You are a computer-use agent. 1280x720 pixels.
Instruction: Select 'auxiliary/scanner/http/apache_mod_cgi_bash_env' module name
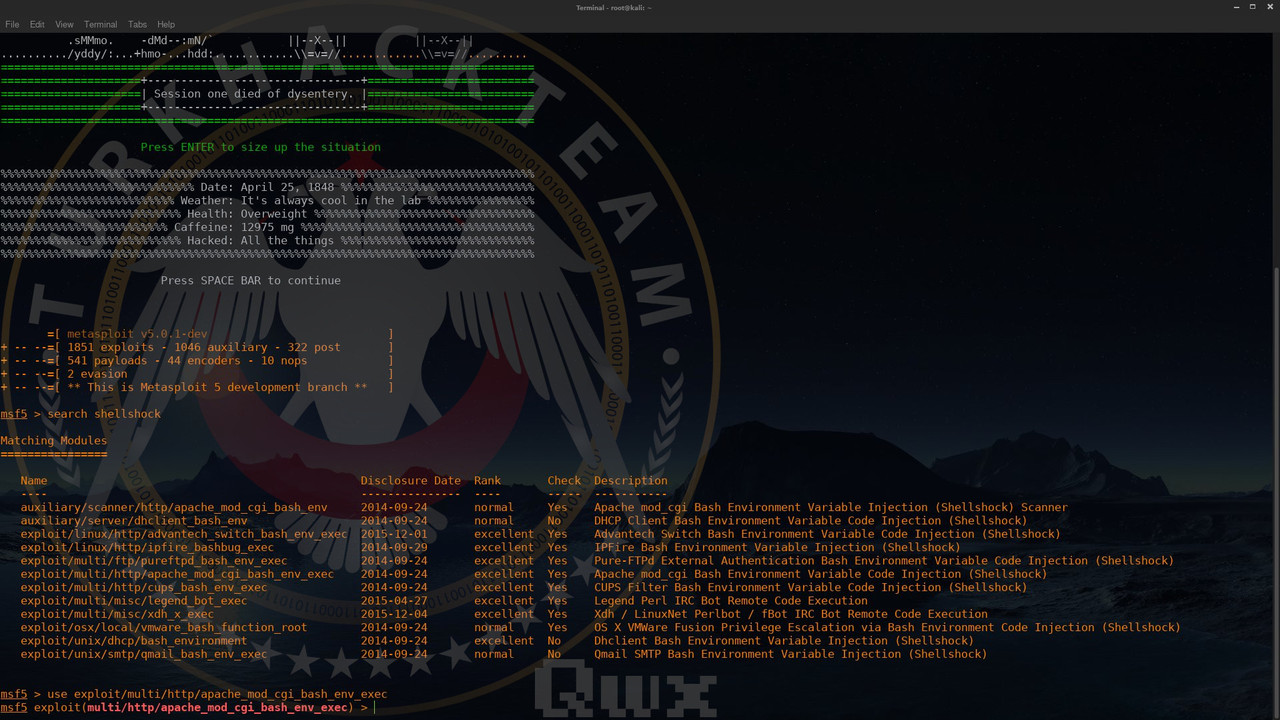(174, 507)
